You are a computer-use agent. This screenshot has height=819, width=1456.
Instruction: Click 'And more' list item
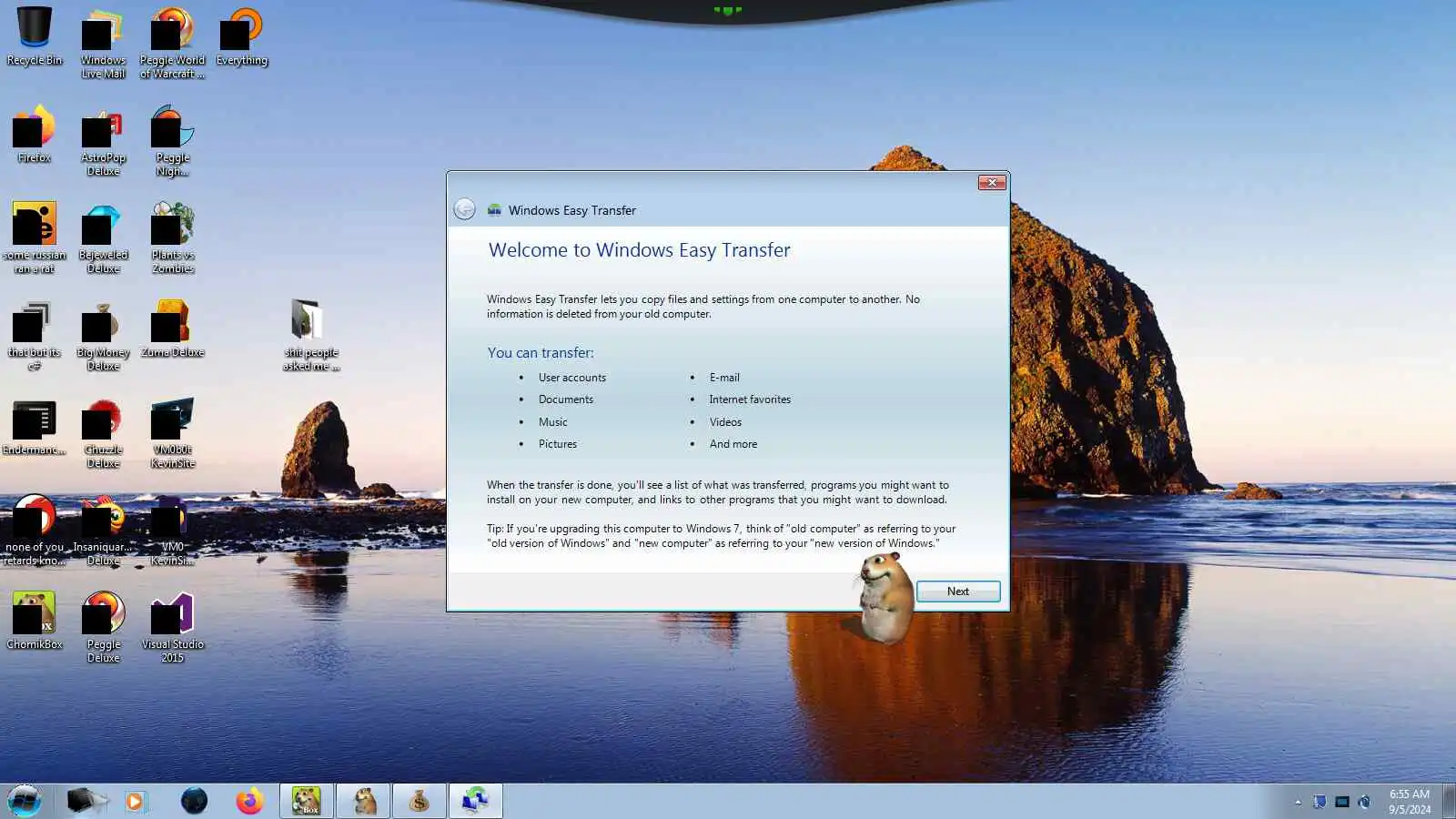tap(733, 444)
